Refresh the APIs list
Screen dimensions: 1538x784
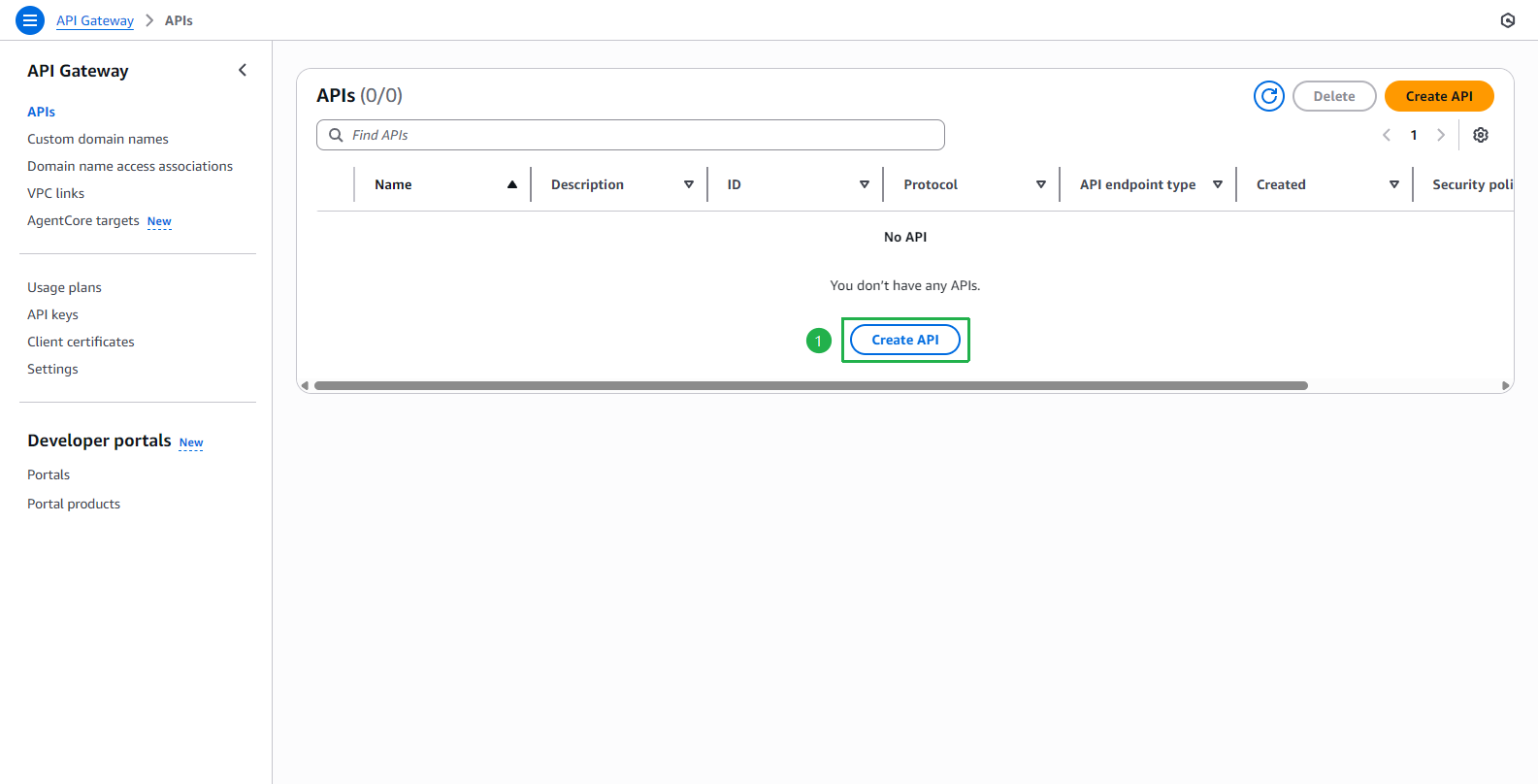tap(1269, 96)
